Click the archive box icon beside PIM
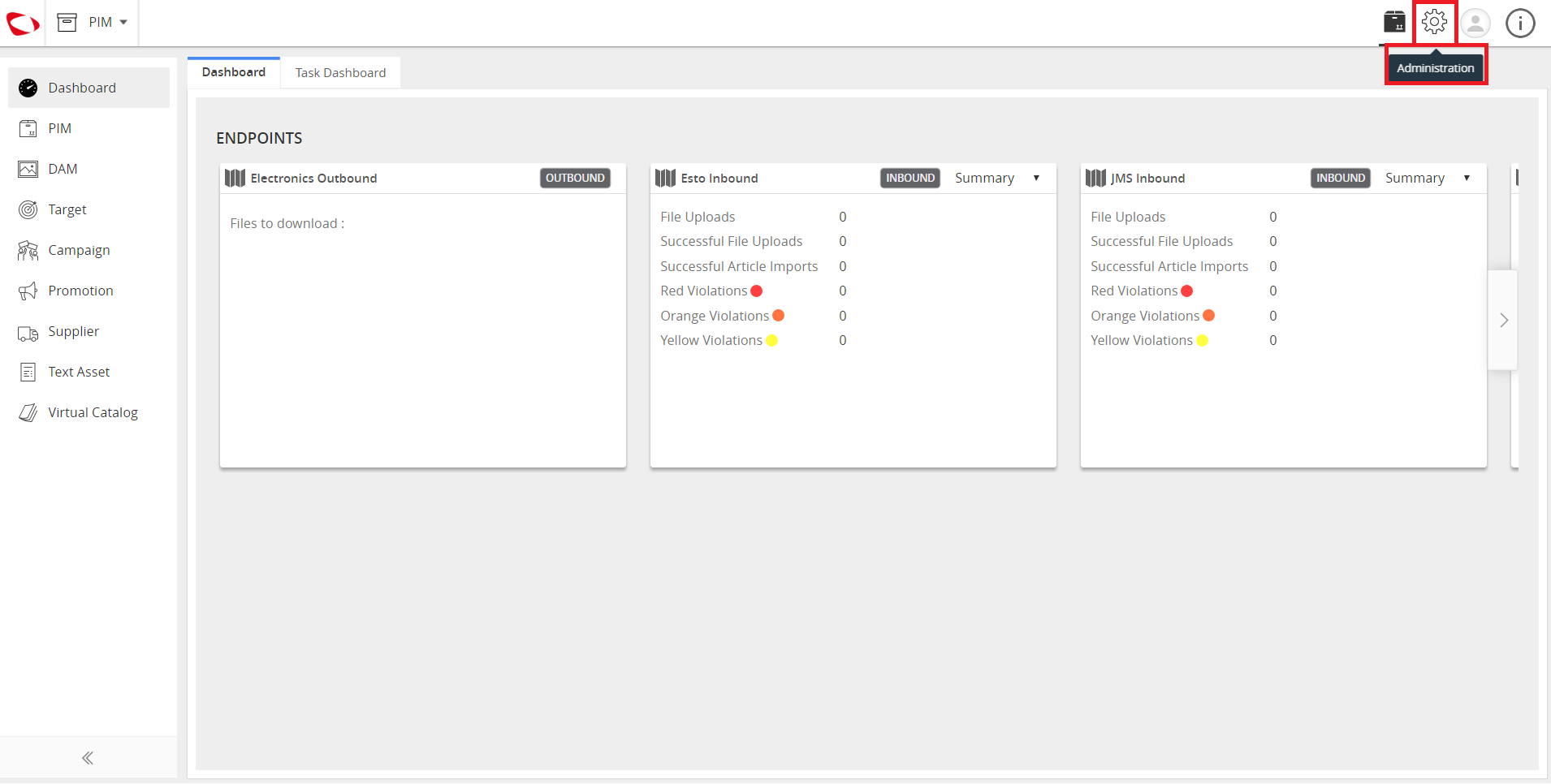Image resolution: width=1551 pixels, height=784 pixels. pyautogui.click(x=67, y=22)
